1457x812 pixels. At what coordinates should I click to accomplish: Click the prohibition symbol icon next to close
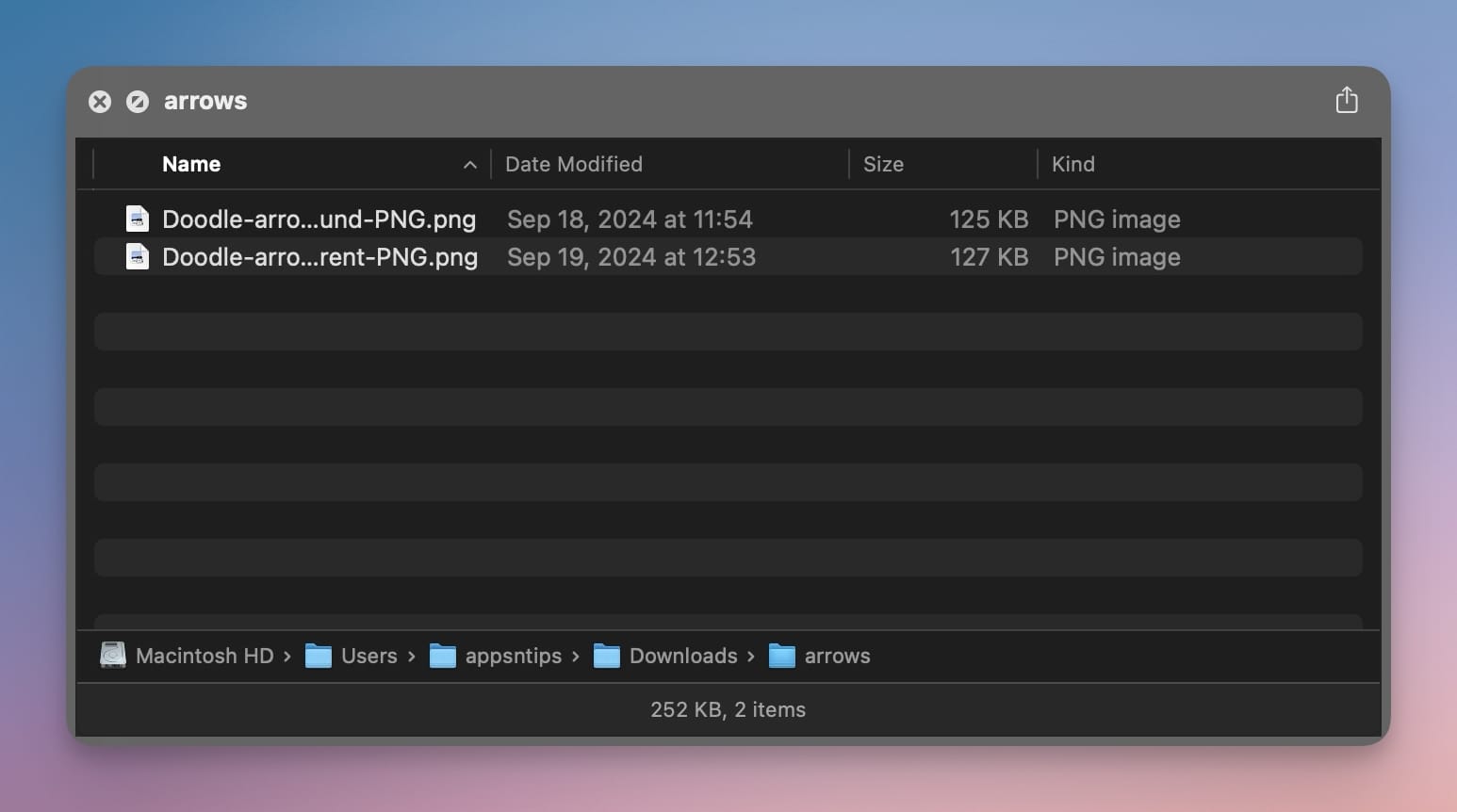(x=138, y=101)
